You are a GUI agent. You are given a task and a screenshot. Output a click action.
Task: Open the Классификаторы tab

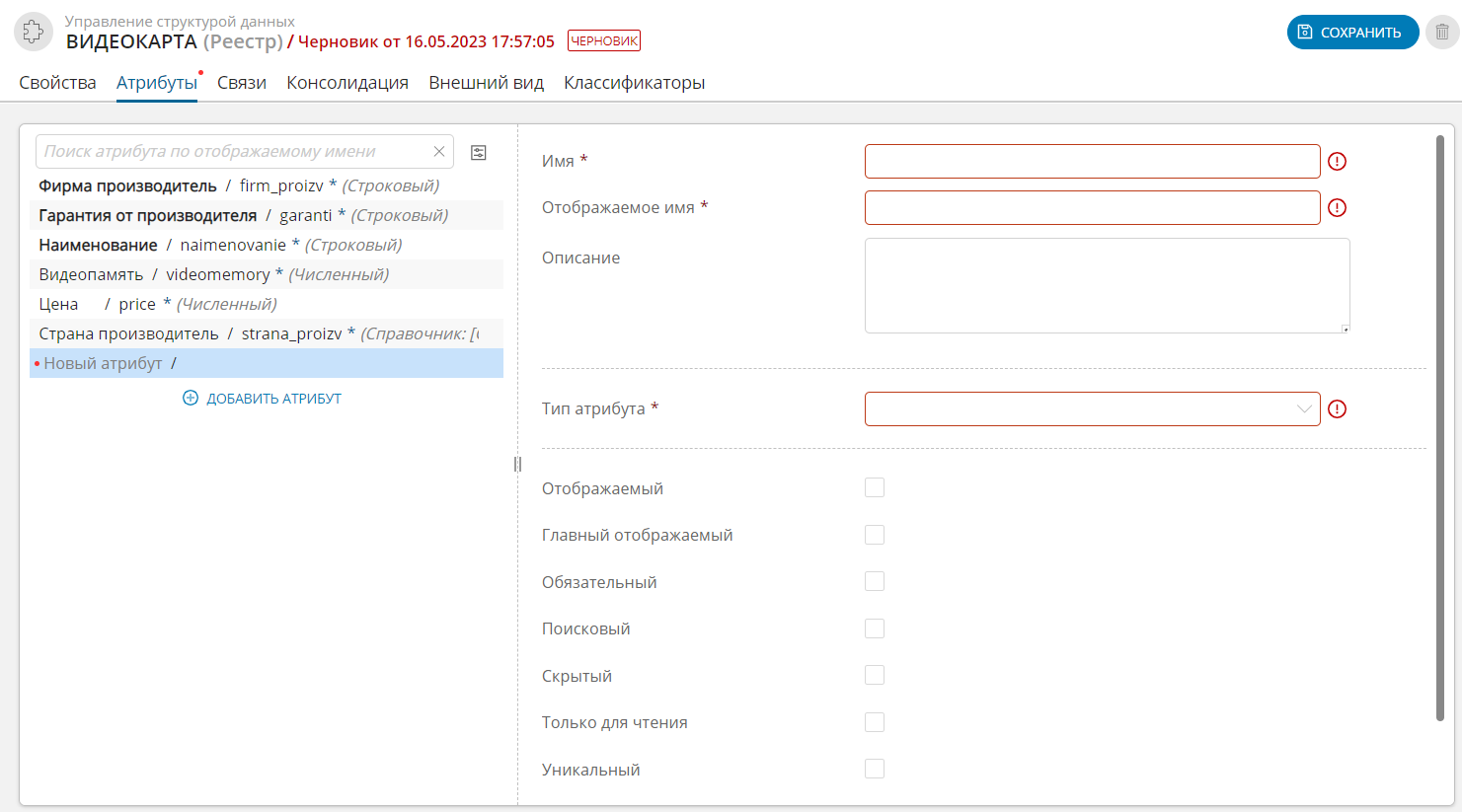tap(634, 83)
